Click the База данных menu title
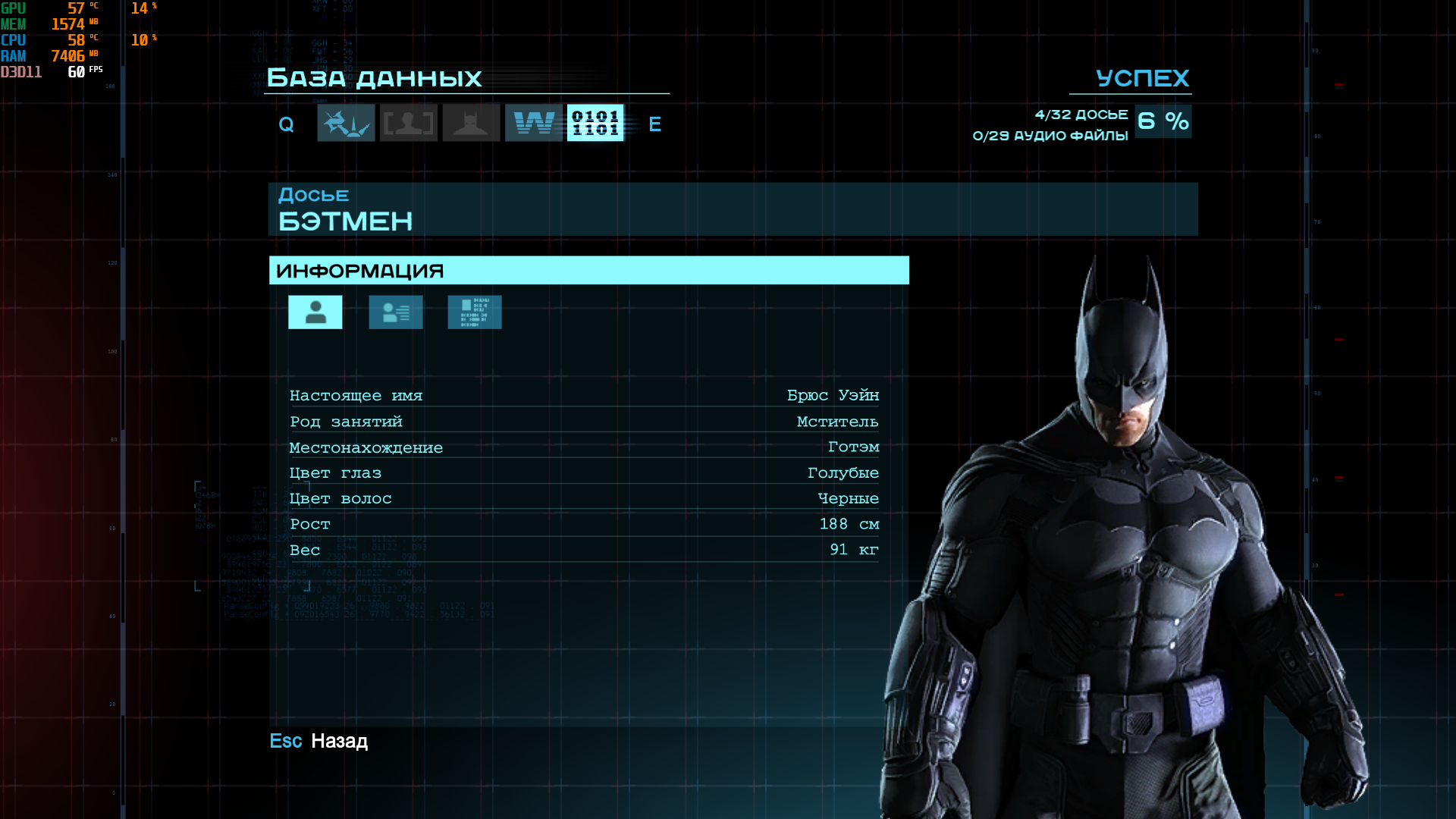This screenshot has height=819, width=1456. pyautogui.click(x=375, y=78)
